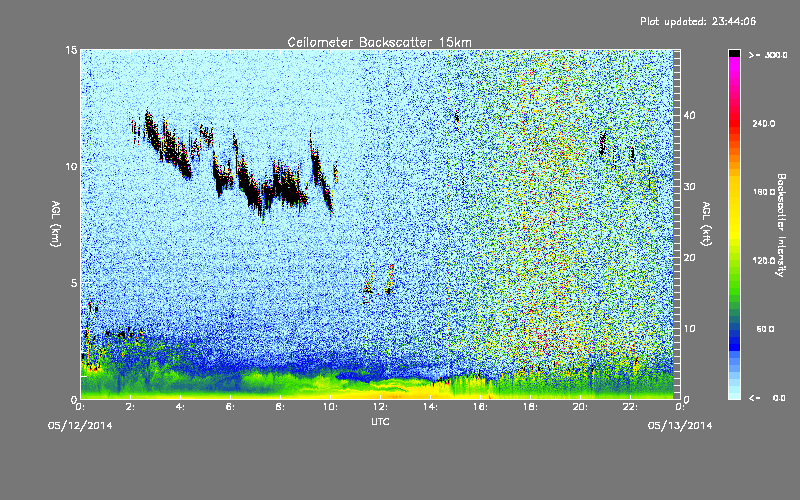This screenshot has width=800, height=500.
Task: Click the "22:" hour tick on the UTC axis
Action: 630,407
